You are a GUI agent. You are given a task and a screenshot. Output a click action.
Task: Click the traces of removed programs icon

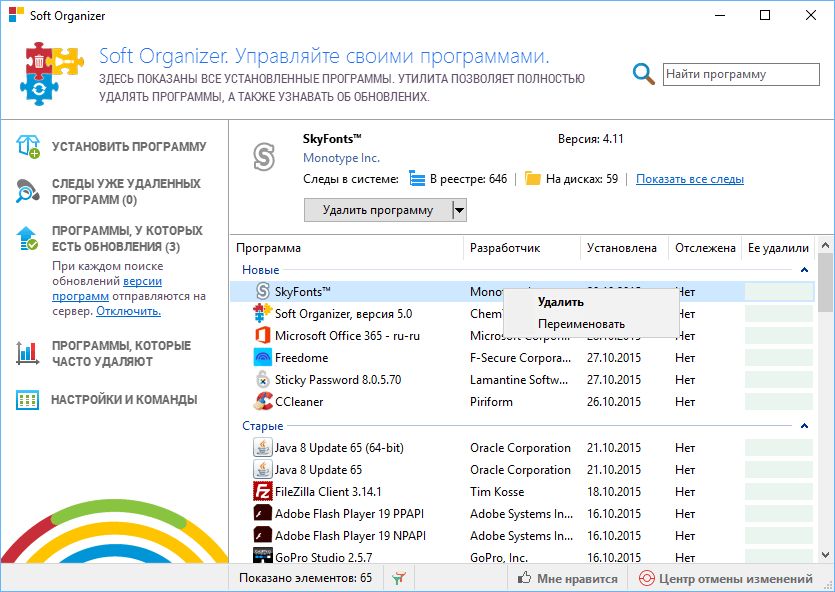28,192
